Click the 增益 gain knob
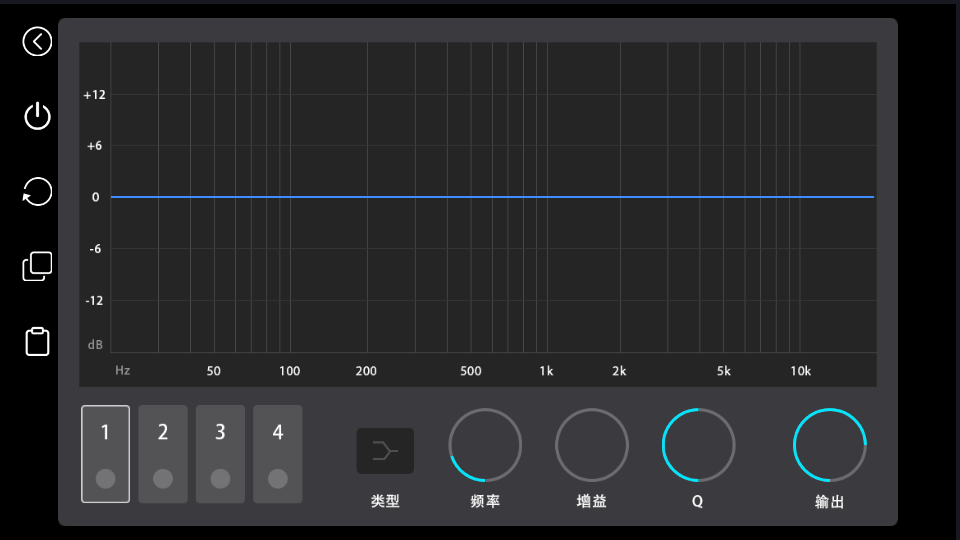The height and width of the screenshot is (540, 960). point(592,445)
